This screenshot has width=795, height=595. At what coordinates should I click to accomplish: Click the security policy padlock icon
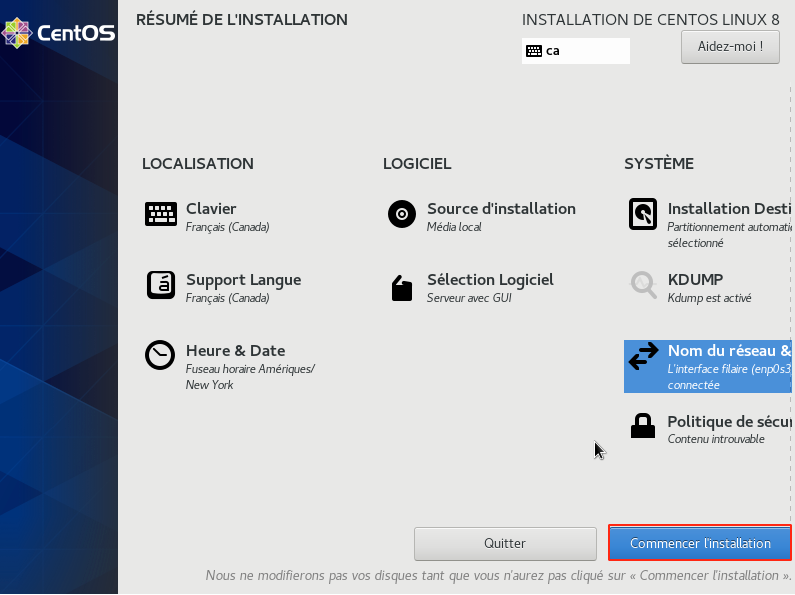(643, 427)
